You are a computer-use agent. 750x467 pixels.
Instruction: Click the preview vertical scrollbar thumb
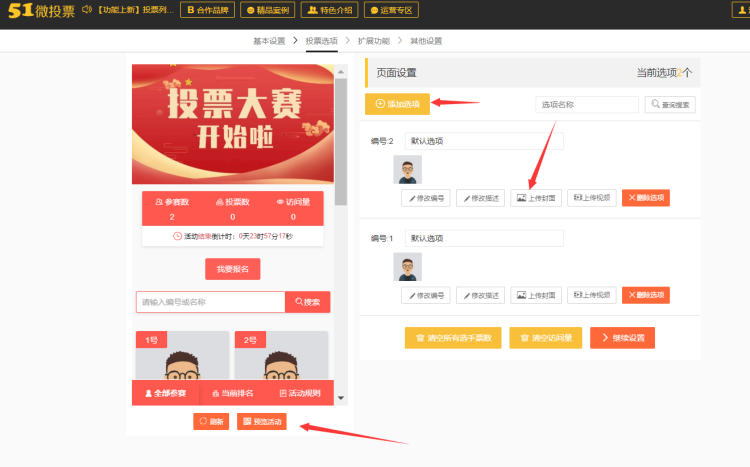tap(341, 142)
